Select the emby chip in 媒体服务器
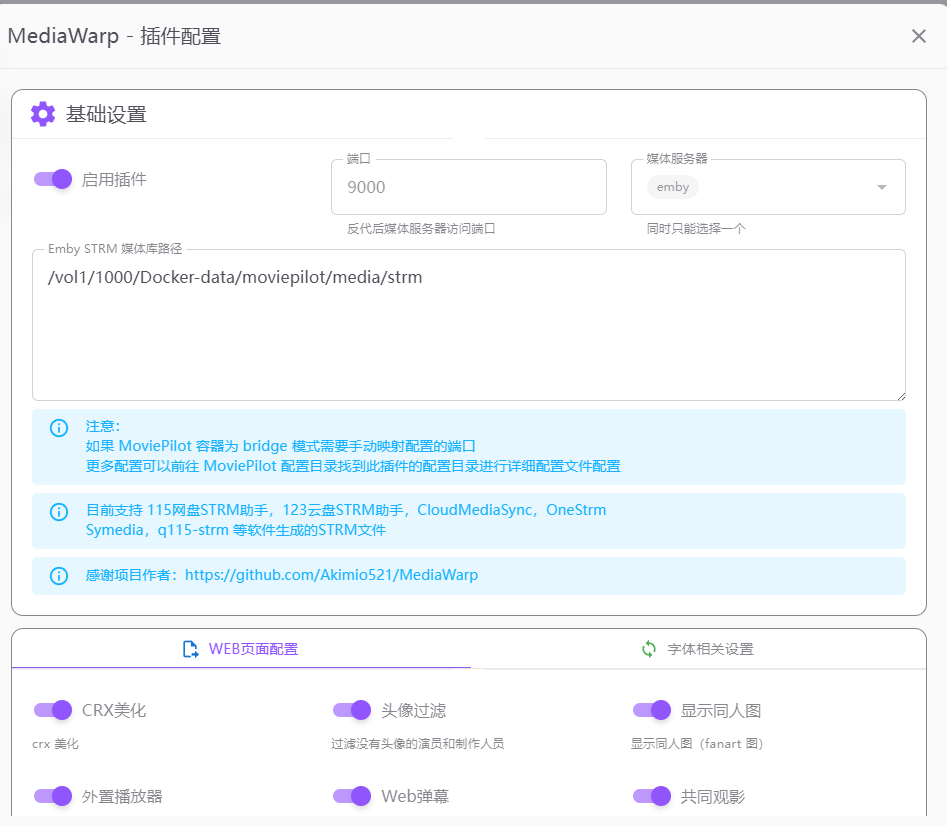This screenshot has height=826, width=947. point(673,187)
